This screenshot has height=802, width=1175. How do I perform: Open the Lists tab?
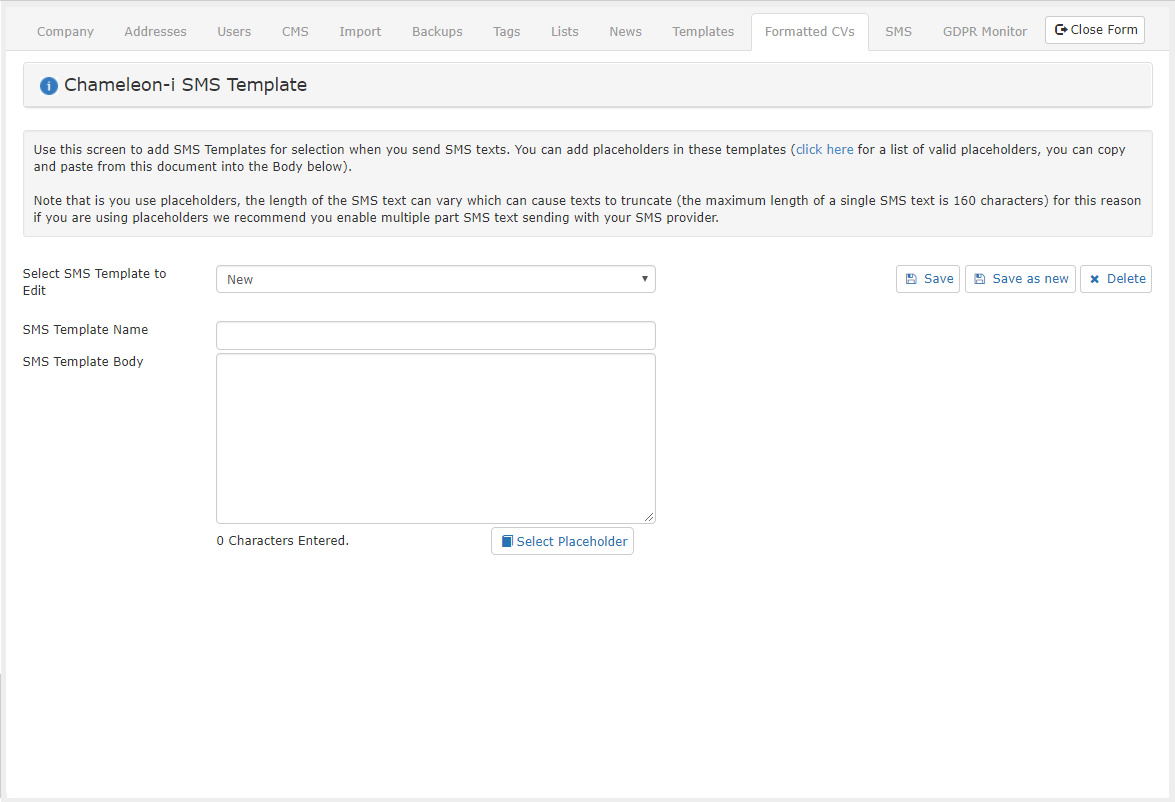pyautogui.click(x=564, y=31)
